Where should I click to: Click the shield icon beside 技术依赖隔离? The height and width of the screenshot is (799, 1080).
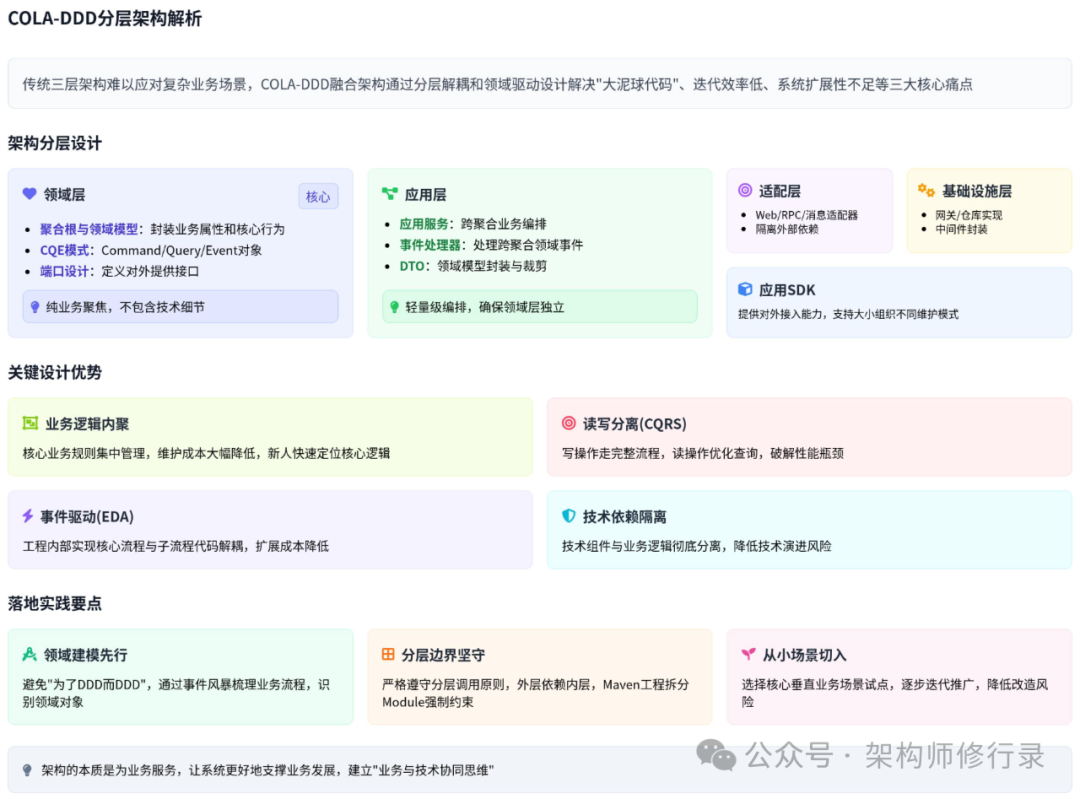(x=568, y=516)
